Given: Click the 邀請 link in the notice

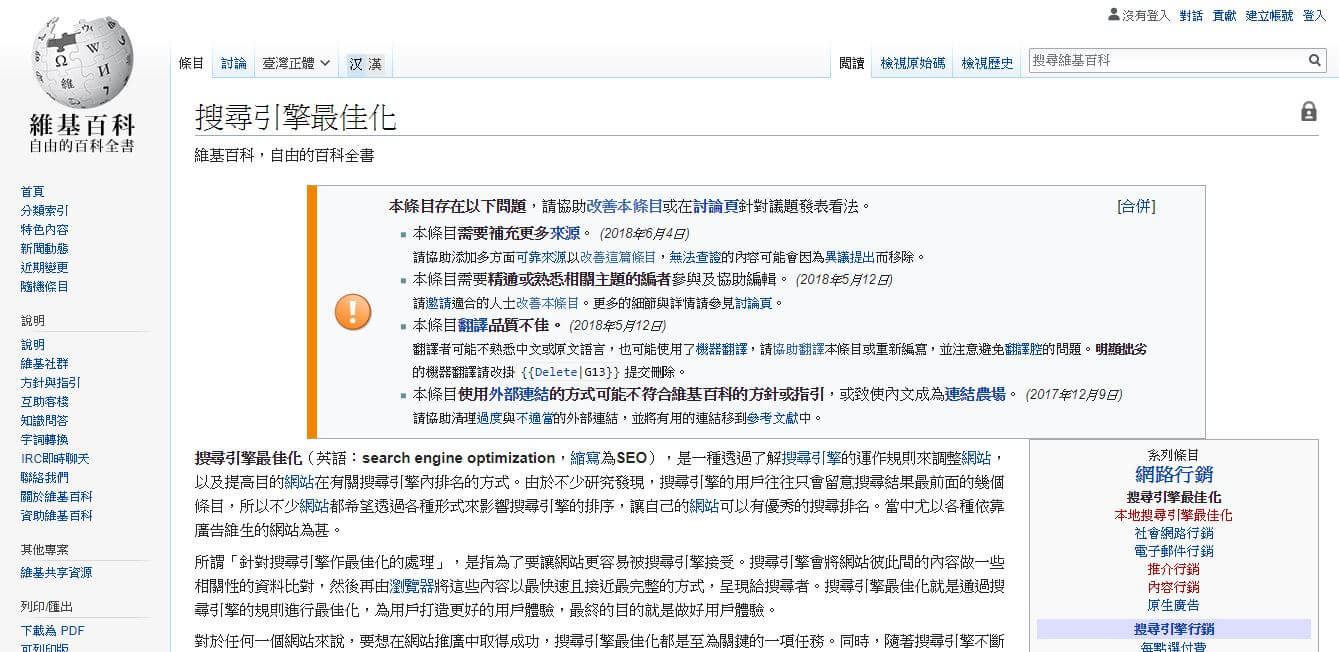Looking at the screenshot, I should (x=438, y=303).
